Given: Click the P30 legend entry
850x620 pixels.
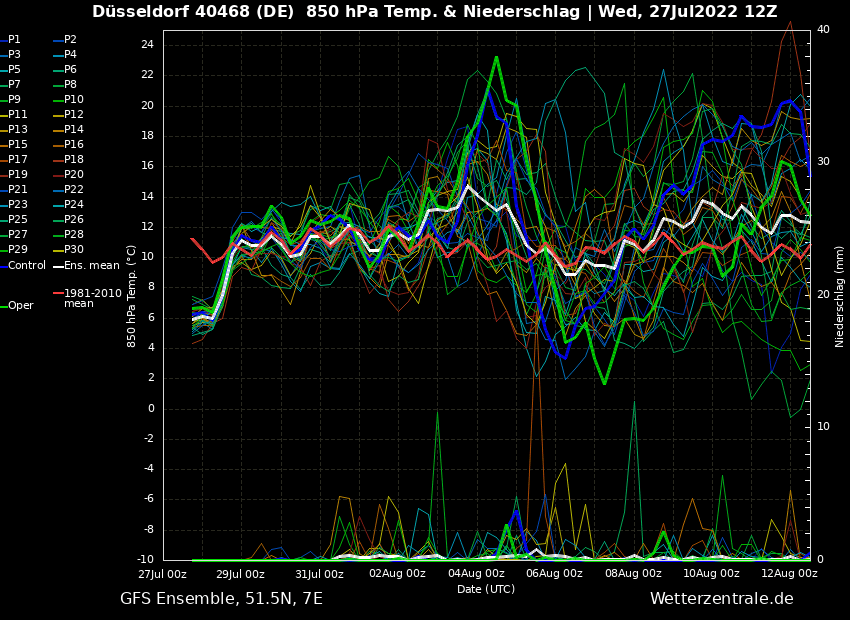Looking at the screenshot, I should pos(73,250).
